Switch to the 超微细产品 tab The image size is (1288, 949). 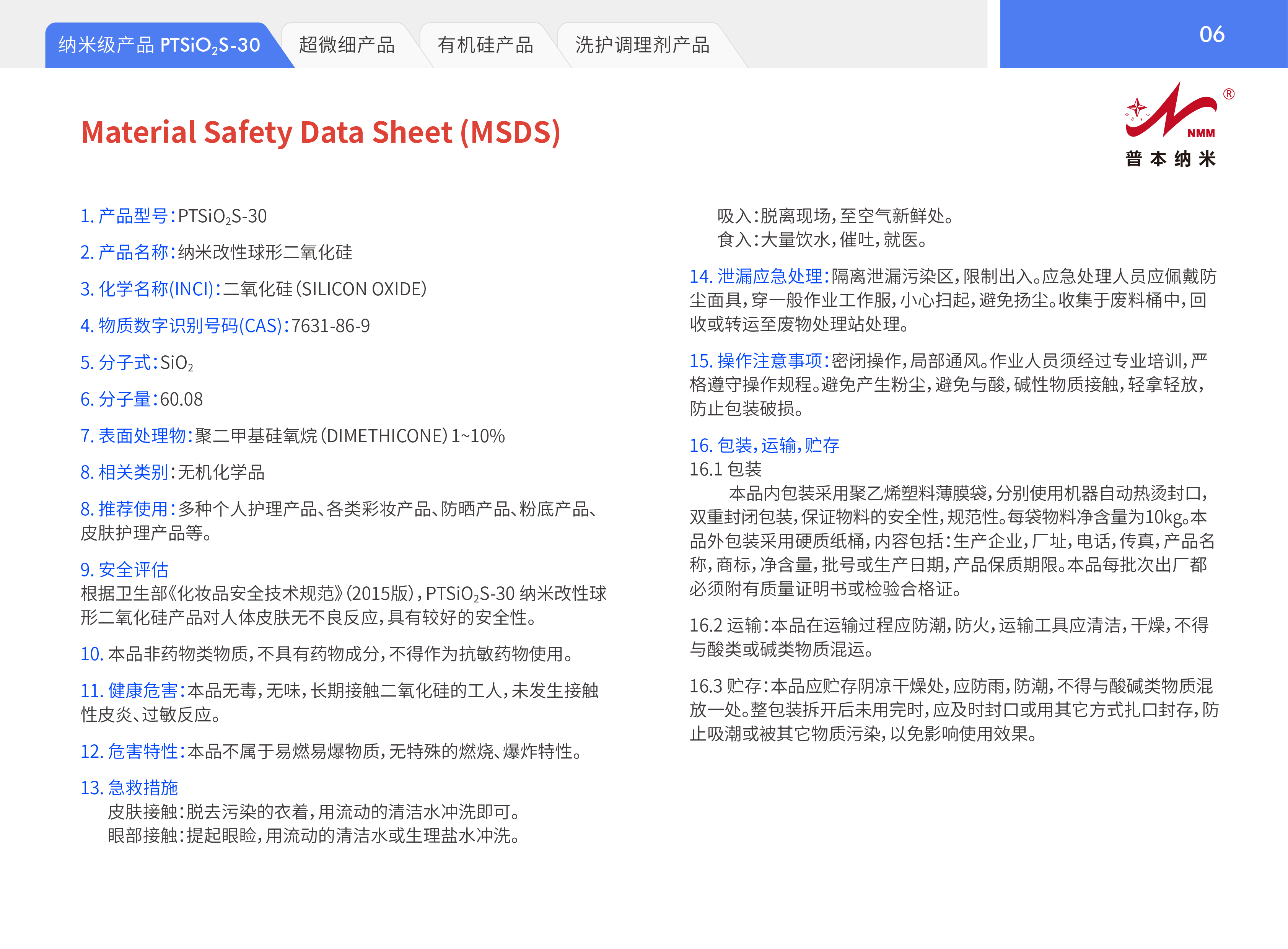347,46
